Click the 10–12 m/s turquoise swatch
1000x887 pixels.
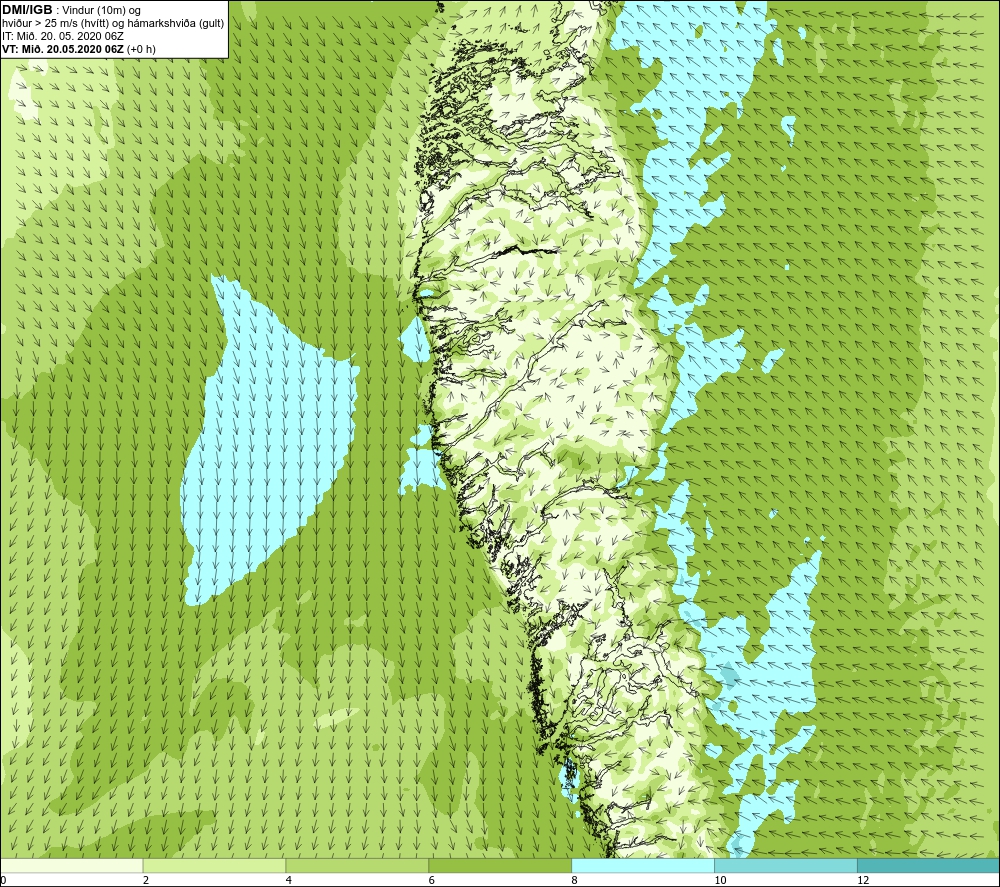(786, 866)
